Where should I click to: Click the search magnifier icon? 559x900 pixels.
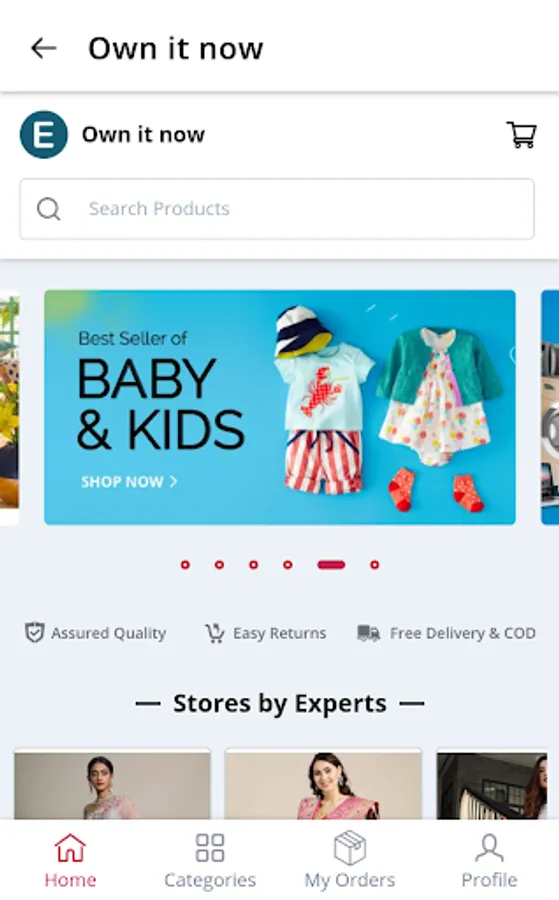coord(49,209)
